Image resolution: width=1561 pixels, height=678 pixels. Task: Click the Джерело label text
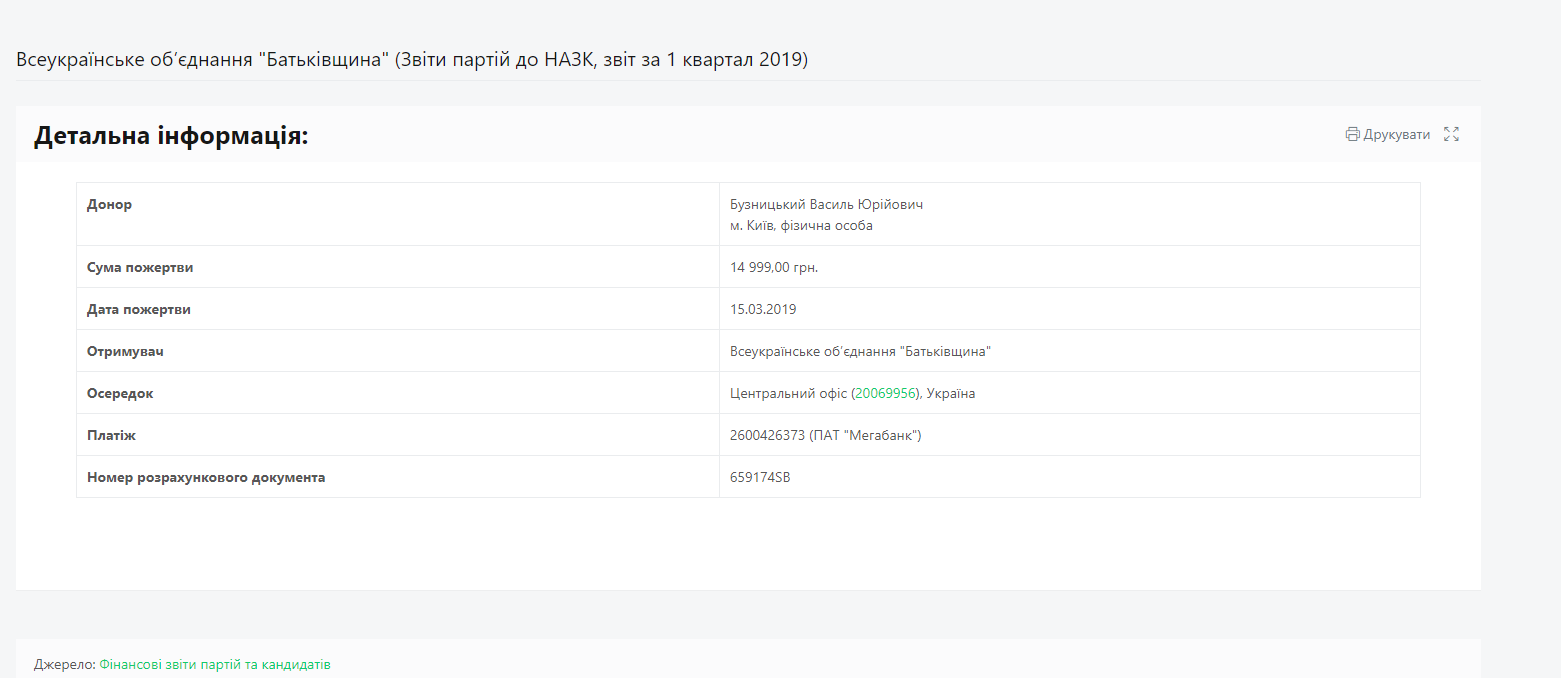click(x=65, y=664)
